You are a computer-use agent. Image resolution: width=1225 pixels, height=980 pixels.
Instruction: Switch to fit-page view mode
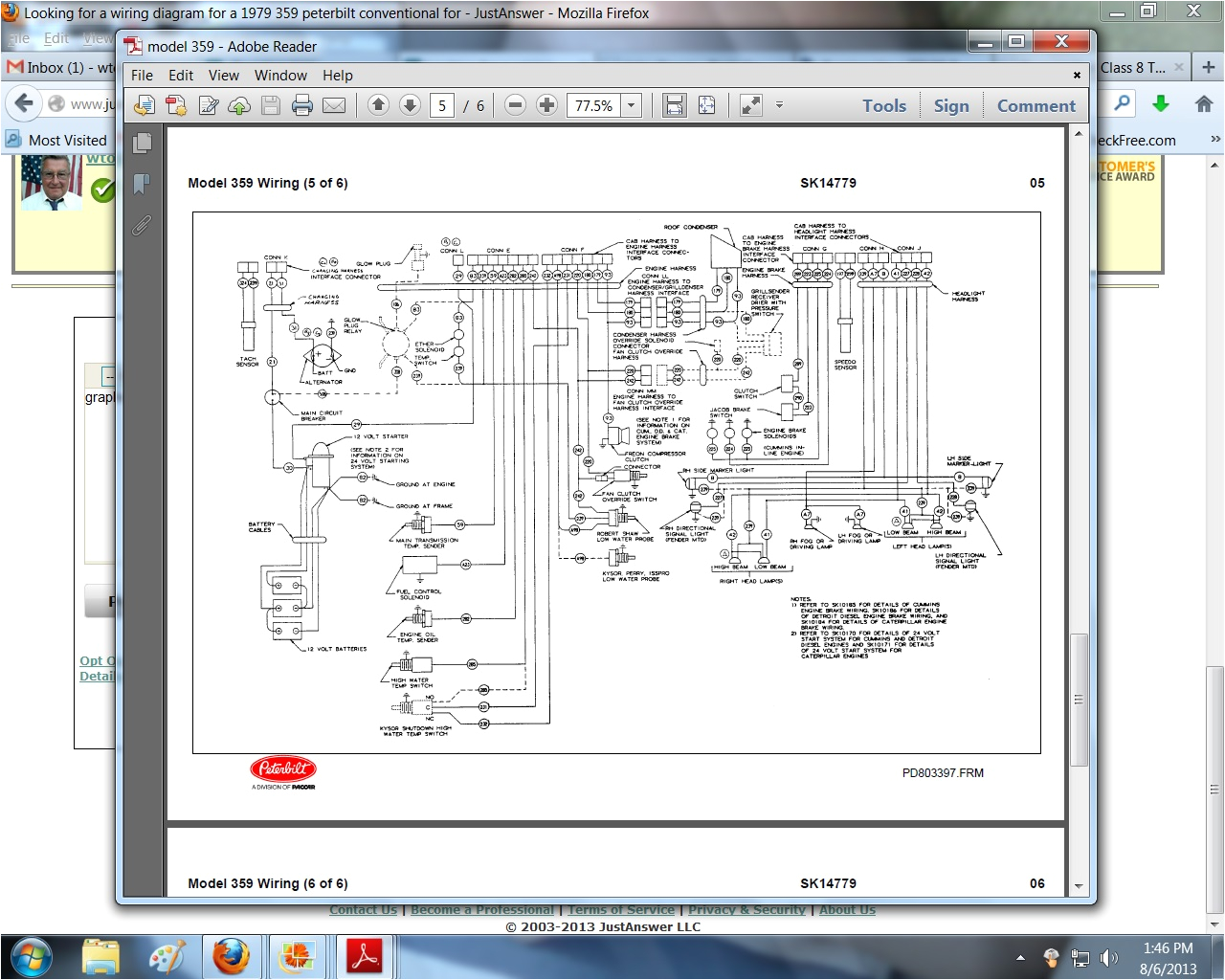[x=706, y=105]
